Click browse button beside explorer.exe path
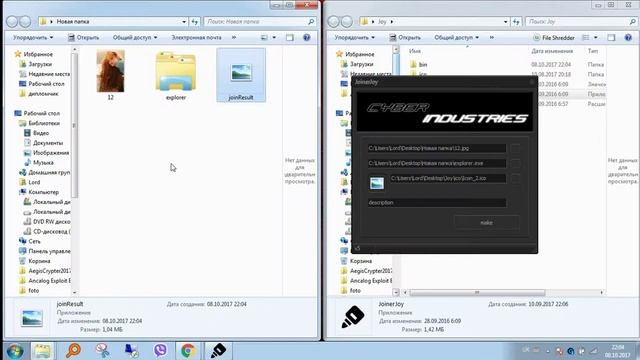The height and width of the screenshot is (360, 640). (516, 163)
